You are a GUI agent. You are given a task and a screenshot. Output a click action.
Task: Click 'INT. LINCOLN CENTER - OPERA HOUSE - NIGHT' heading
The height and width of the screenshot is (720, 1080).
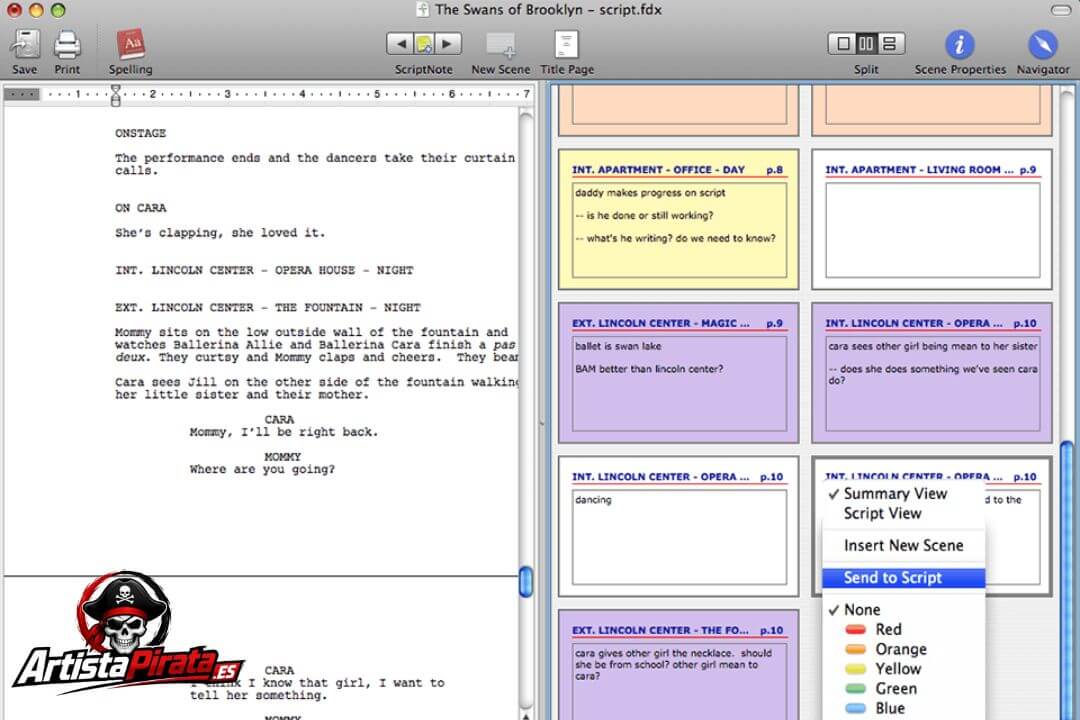[x=264, y=270]
